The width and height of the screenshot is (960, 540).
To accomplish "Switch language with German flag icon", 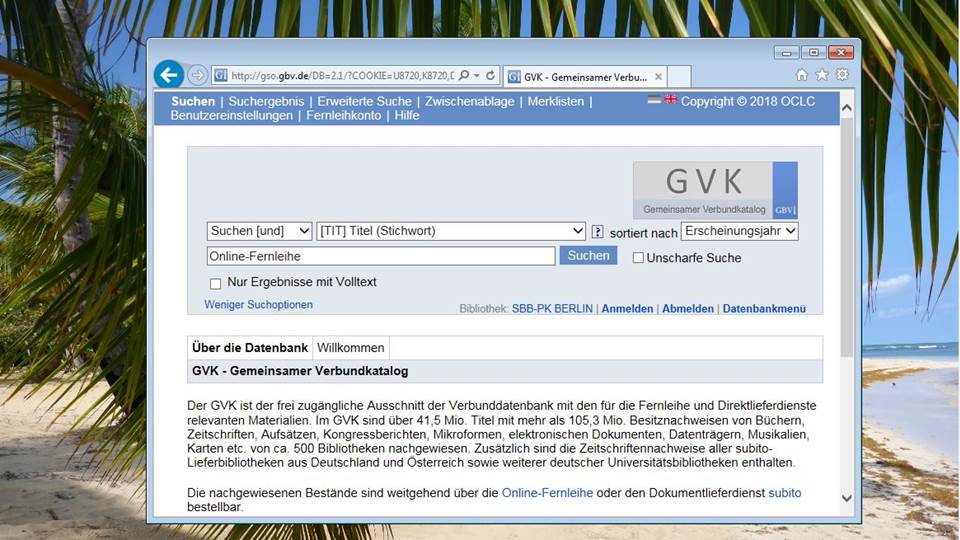I will point(654,100).
